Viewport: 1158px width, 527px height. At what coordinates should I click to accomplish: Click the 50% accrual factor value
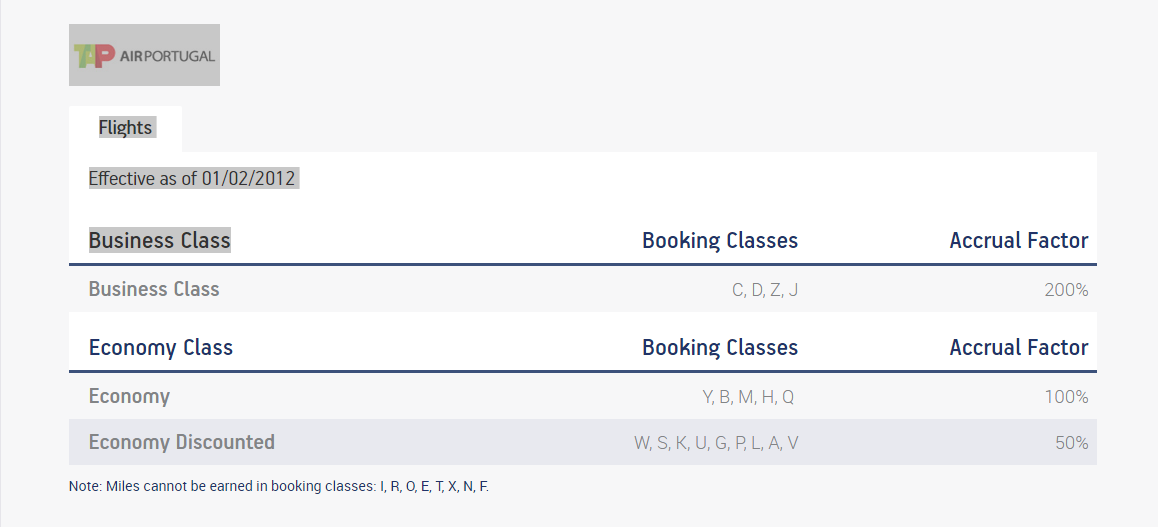(x=1071, y=443)
